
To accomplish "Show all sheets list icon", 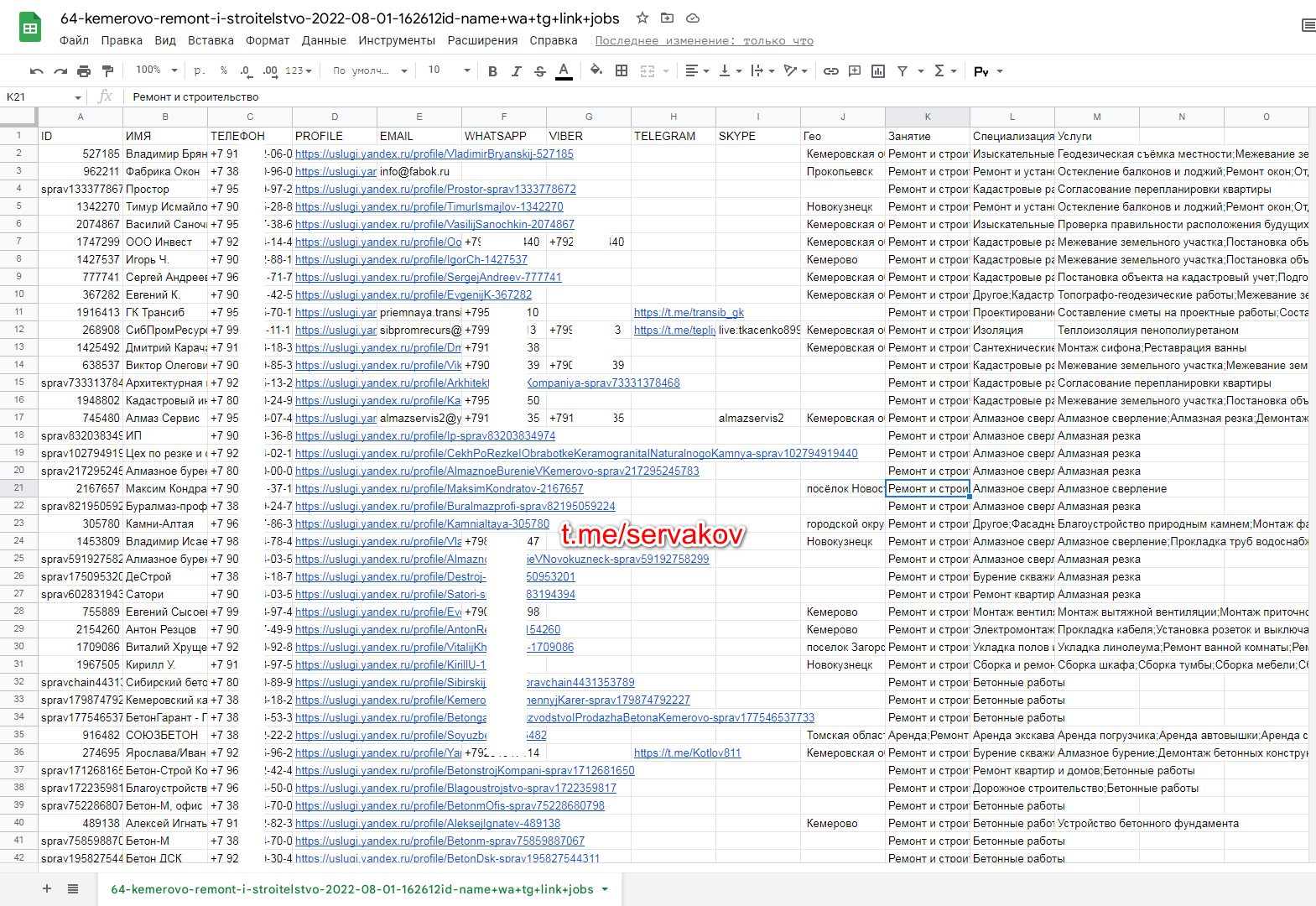I will tap(73, 888).
